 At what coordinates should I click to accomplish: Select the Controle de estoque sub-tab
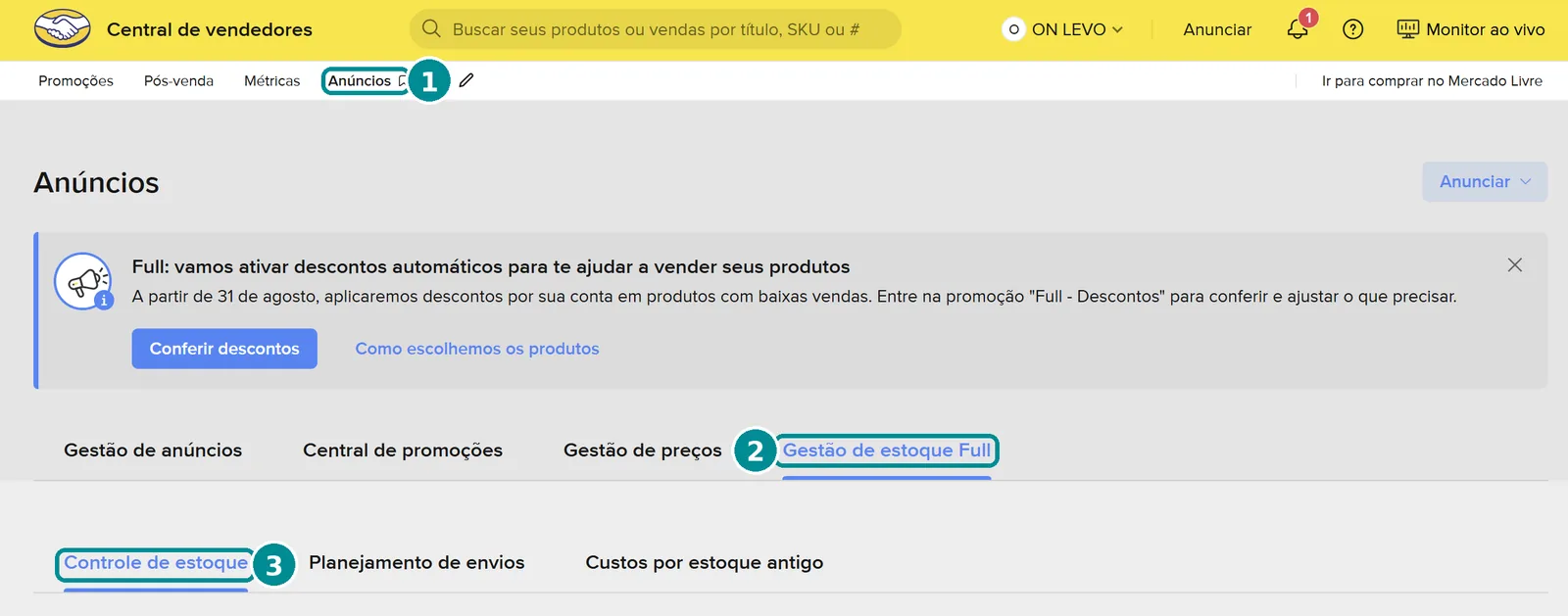click(156, 563)
